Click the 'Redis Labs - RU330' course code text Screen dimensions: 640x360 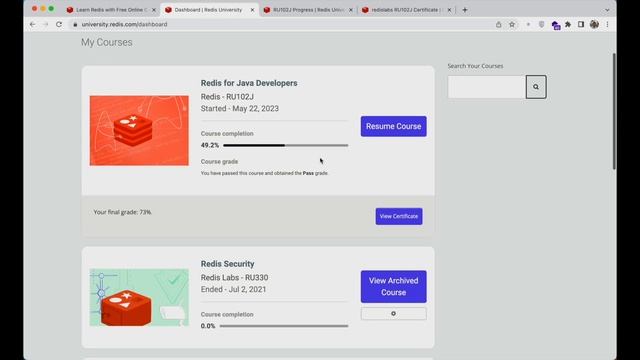coord(234,278)
